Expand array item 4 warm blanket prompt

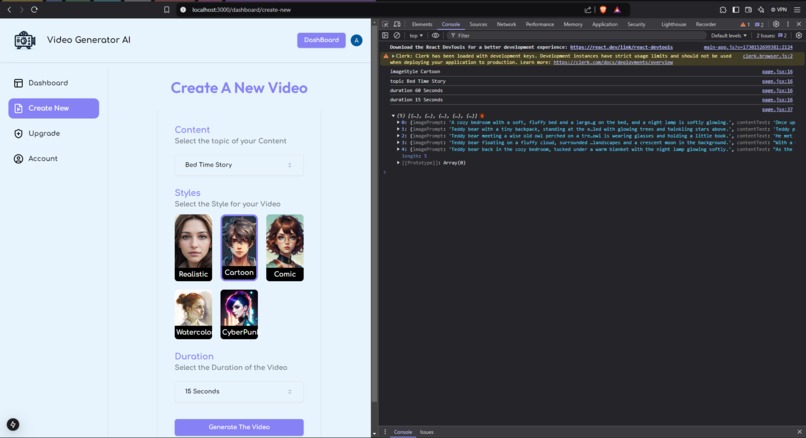click(398, 150)
